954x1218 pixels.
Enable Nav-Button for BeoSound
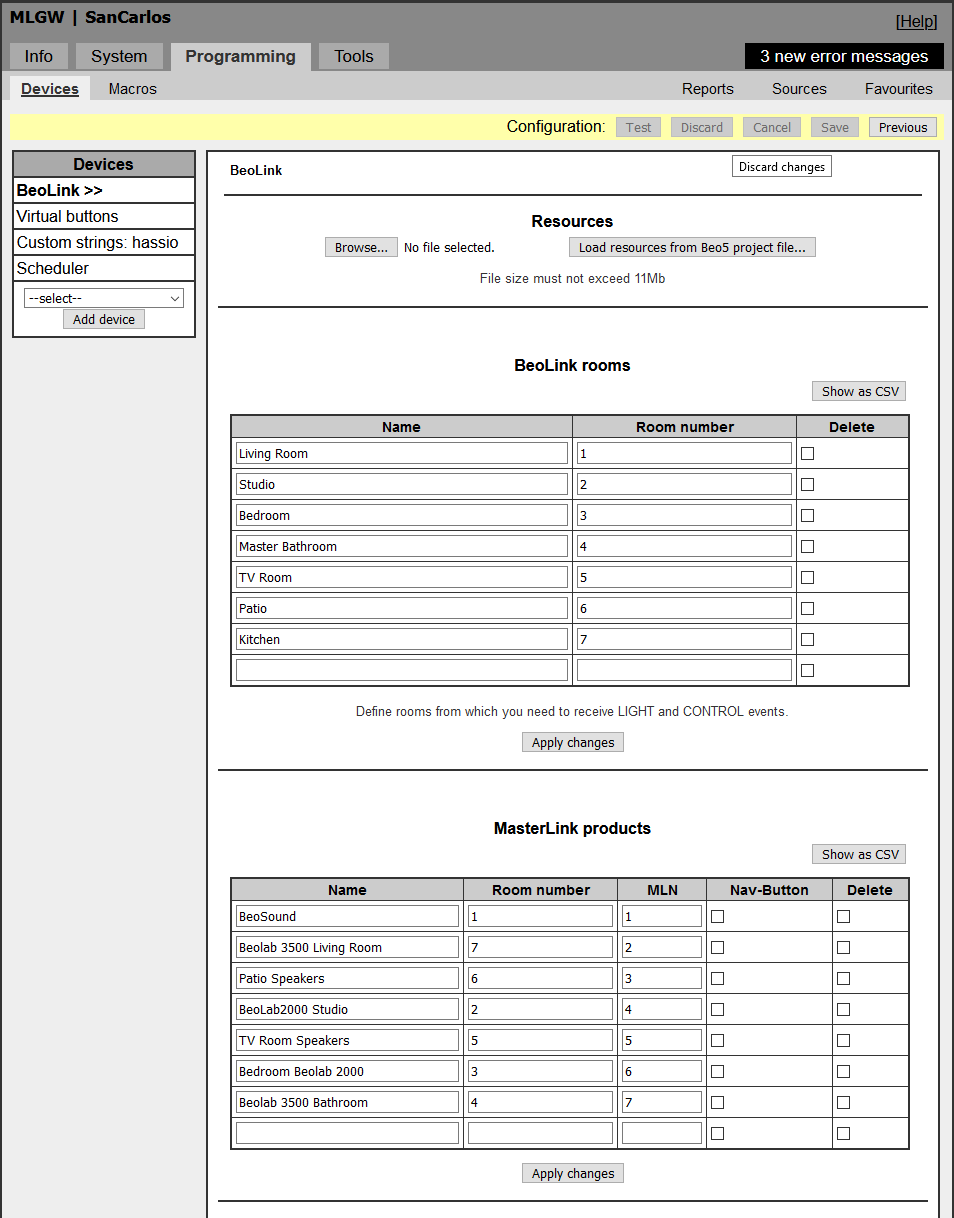717,916
